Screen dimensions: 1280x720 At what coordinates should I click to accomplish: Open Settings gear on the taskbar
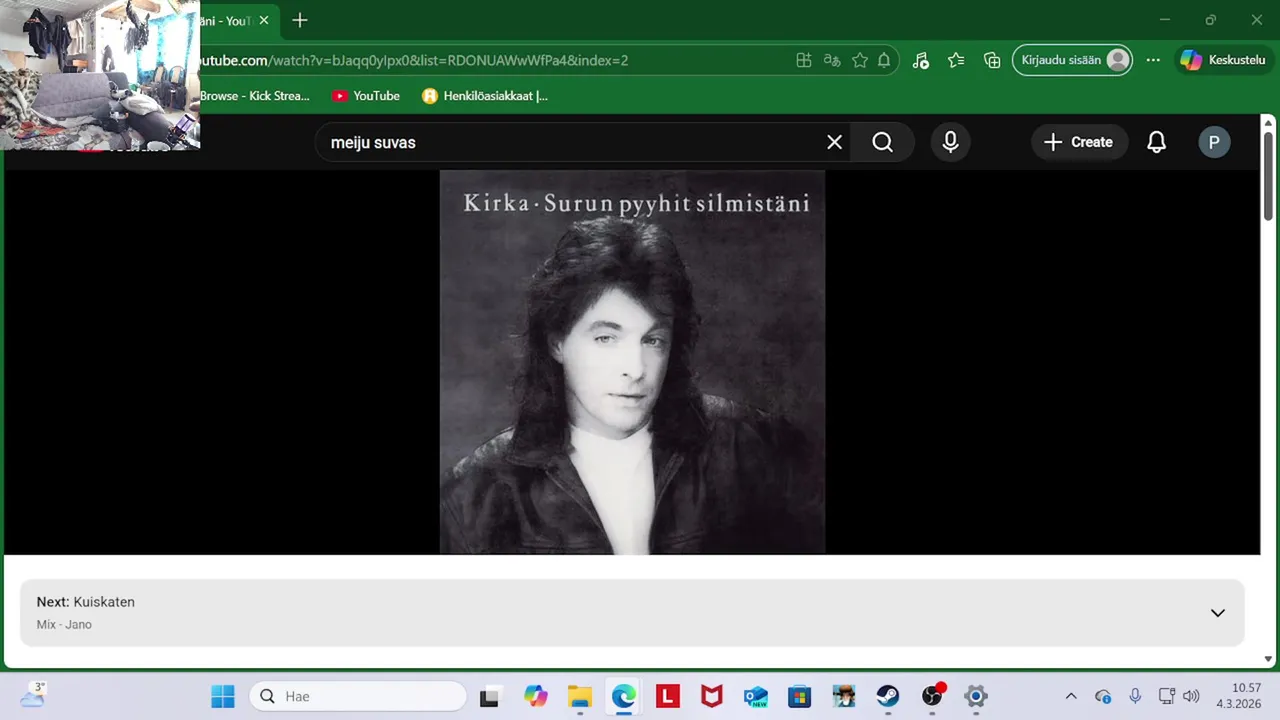(976, 697)
